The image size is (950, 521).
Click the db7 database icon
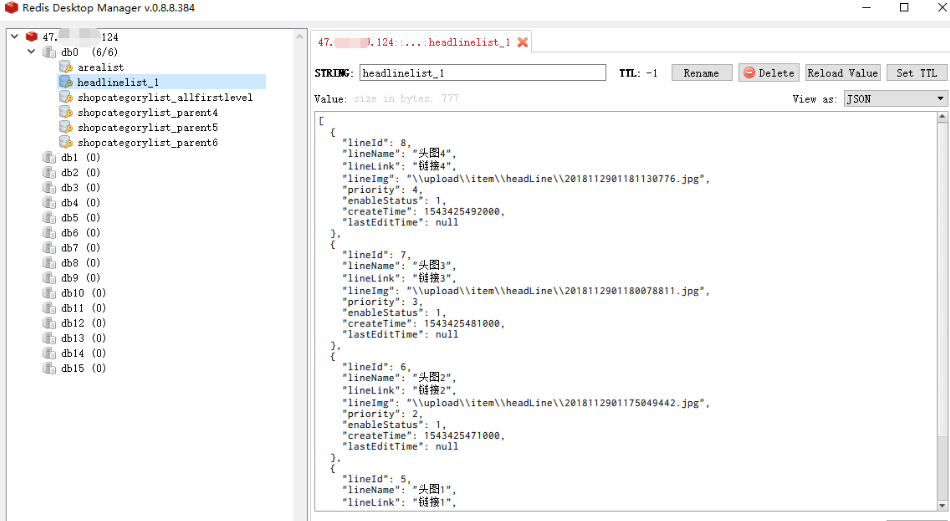49,248
